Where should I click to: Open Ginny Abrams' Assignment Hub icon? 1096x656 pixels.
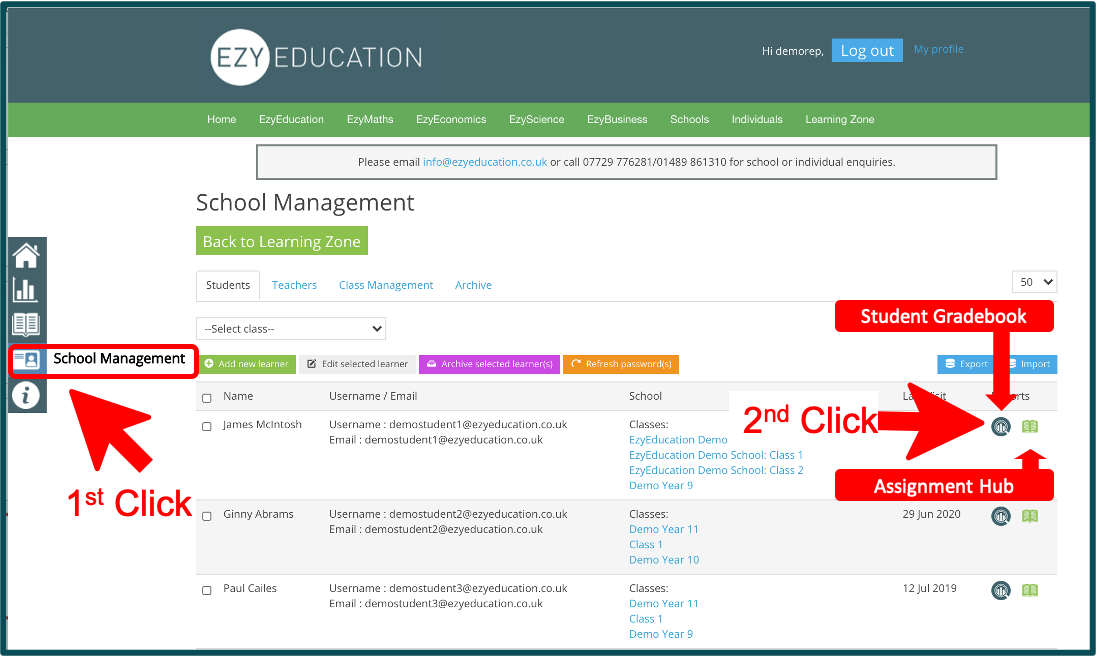pyautogui.click(x=1030, y=516)
